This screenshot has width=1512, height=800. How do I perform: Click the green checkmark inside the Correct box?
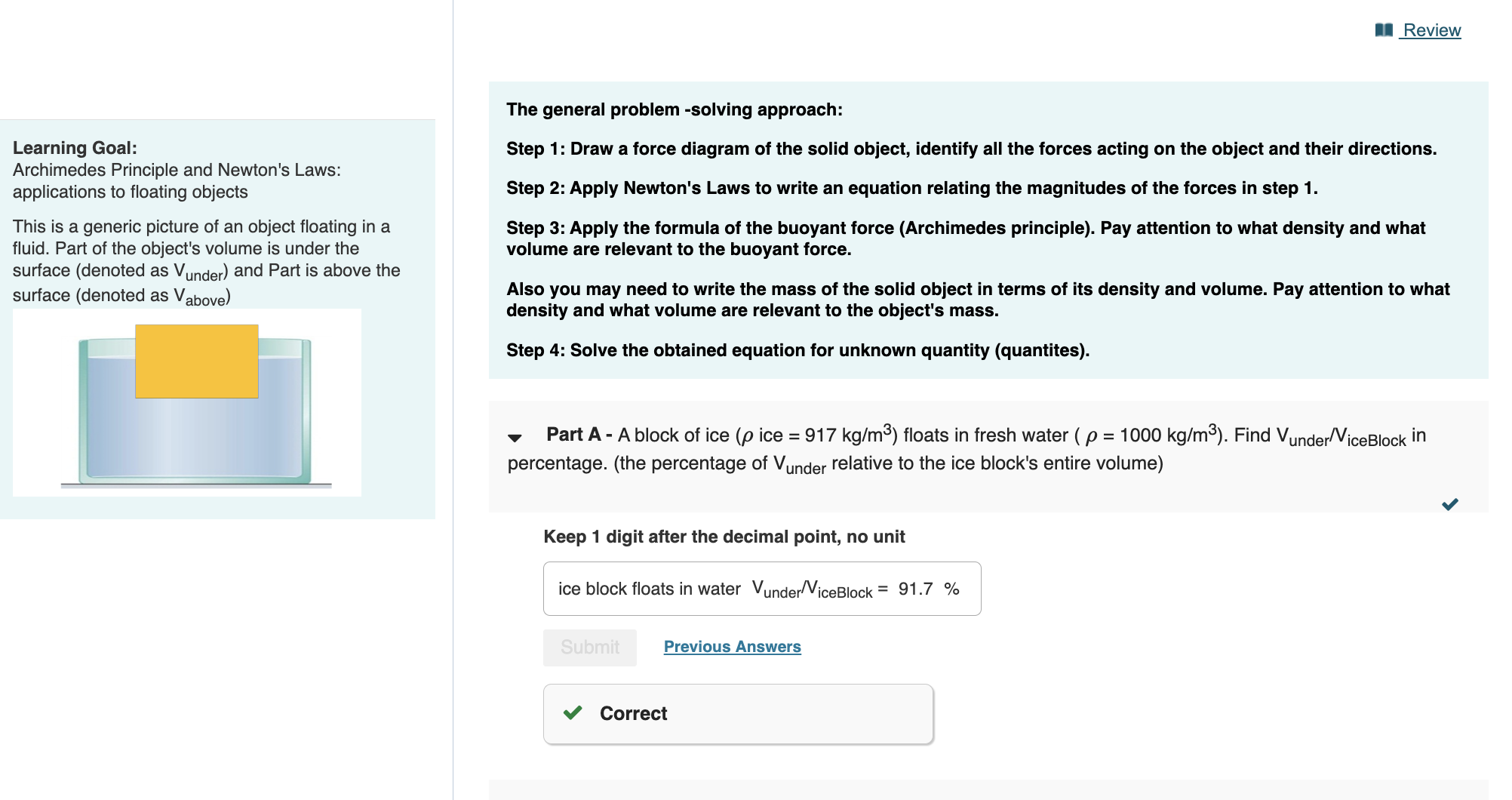tap(573, 712)
